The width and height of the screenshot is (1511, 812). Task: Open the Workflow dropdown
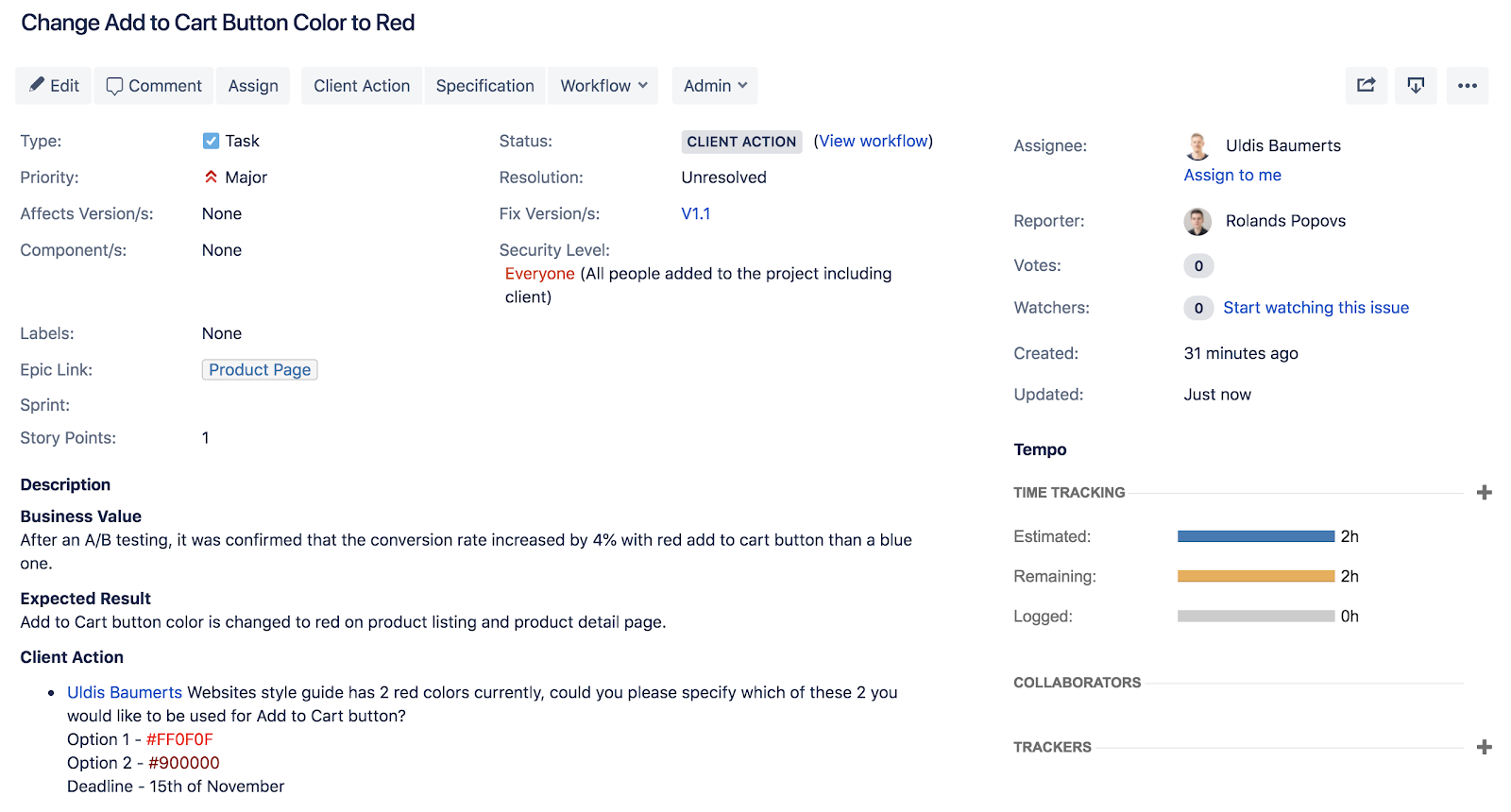(x=603, y=86)
